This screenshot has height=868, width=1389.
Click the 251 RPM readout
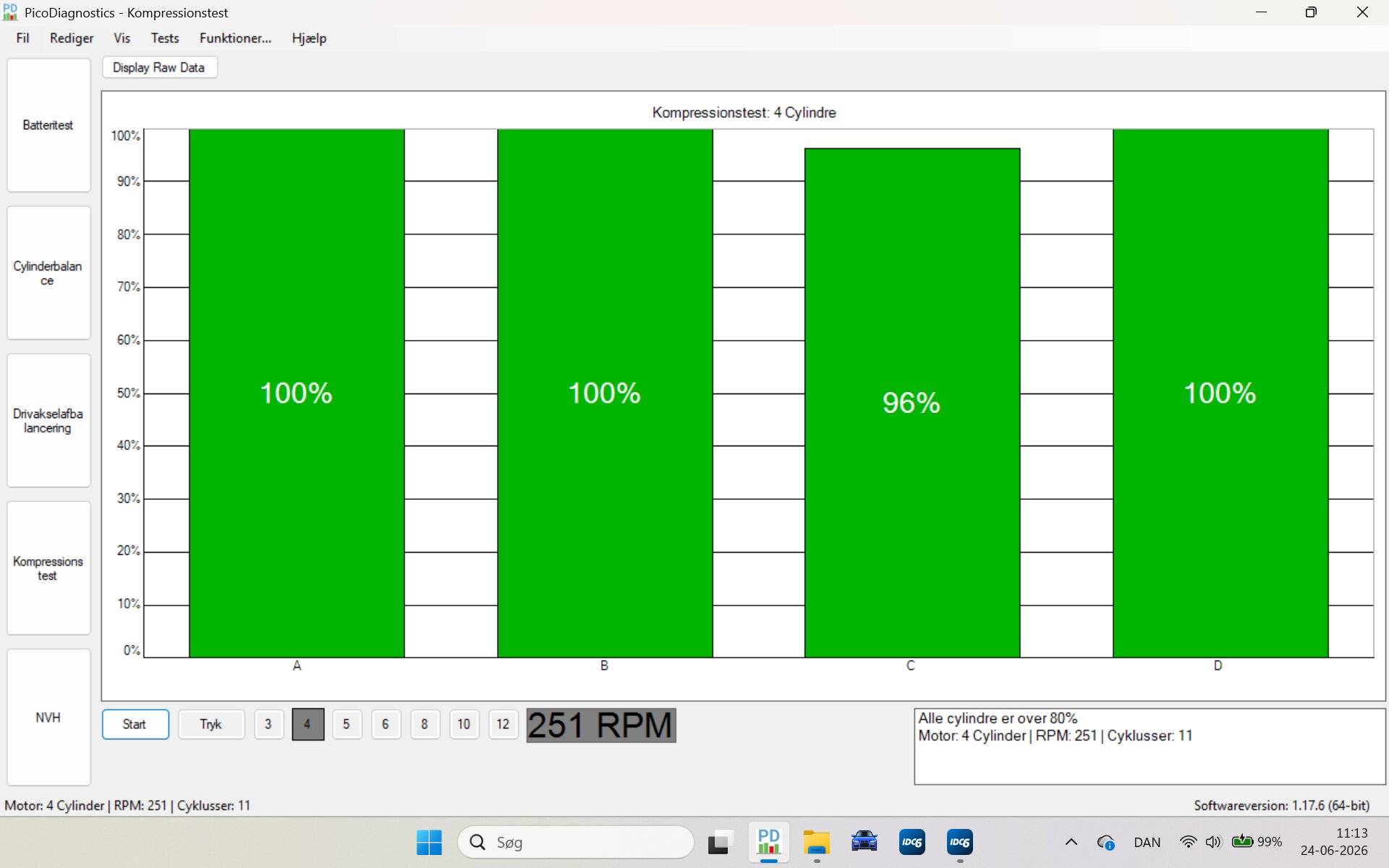click(x=600, y=726)
